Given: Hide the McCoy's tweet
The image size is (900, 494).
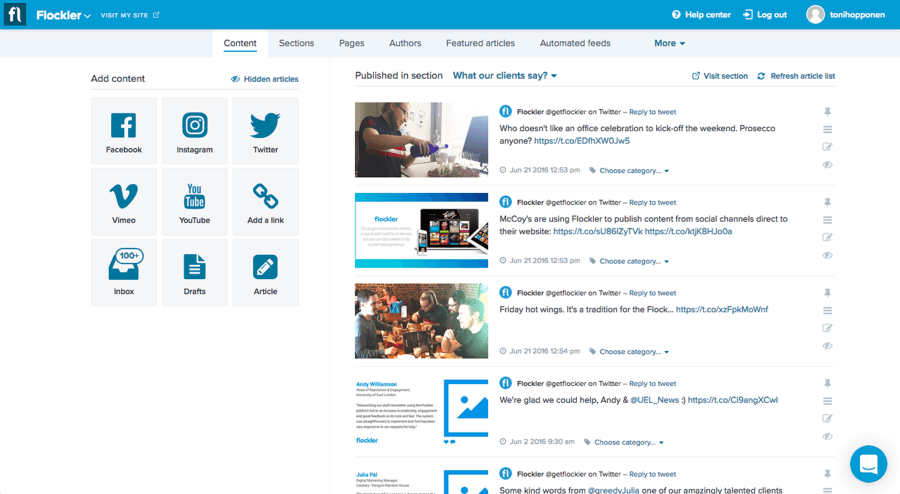Looking at the screenshot, I should 827,255.
